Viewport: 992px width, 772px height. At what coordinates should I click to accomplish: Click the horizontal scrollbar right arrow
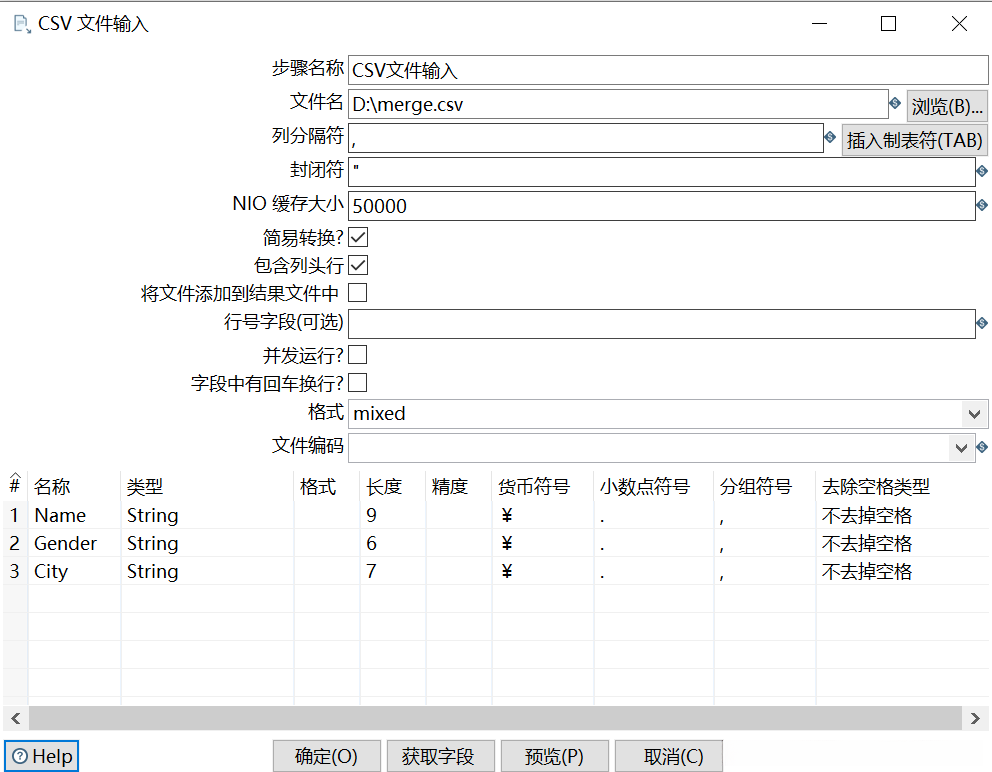point(975,718)
